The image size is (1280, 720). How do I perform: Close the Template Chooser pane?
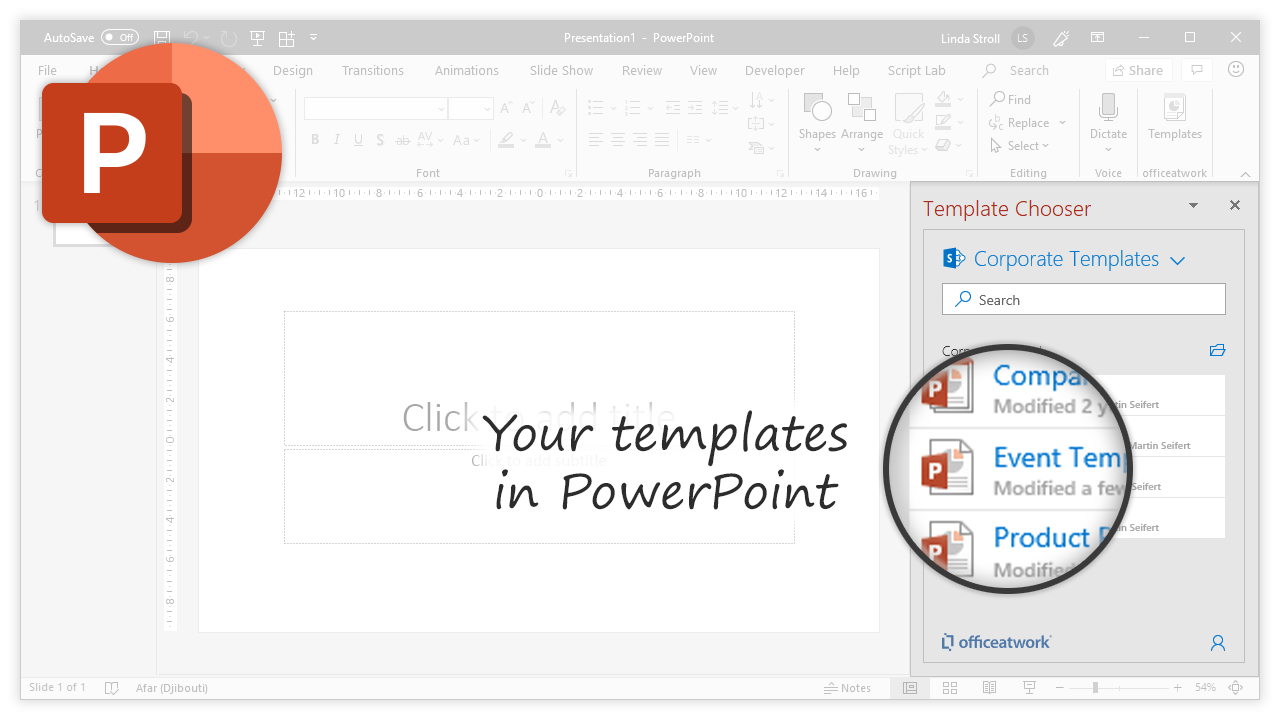(x=1235, y=205)
